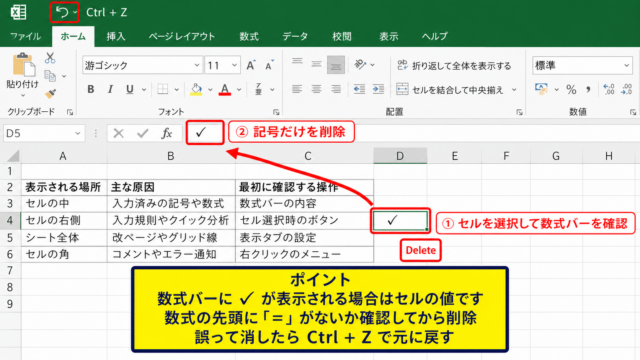This screenshot has width=640, height=360.
Task: Click the Name Box showing D5
Action: tap(44, 133)
